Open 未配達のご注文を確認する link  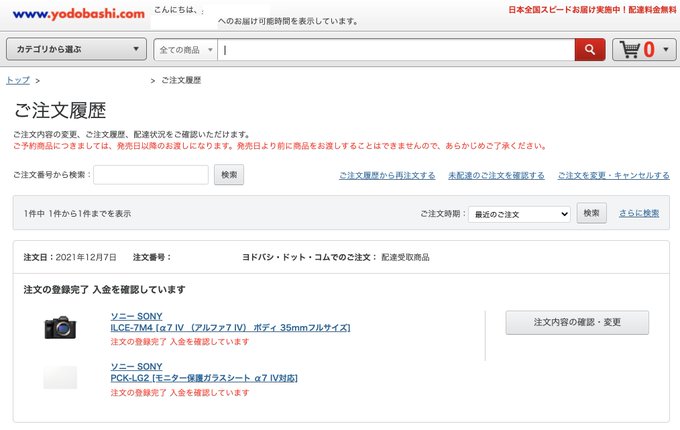497,176
